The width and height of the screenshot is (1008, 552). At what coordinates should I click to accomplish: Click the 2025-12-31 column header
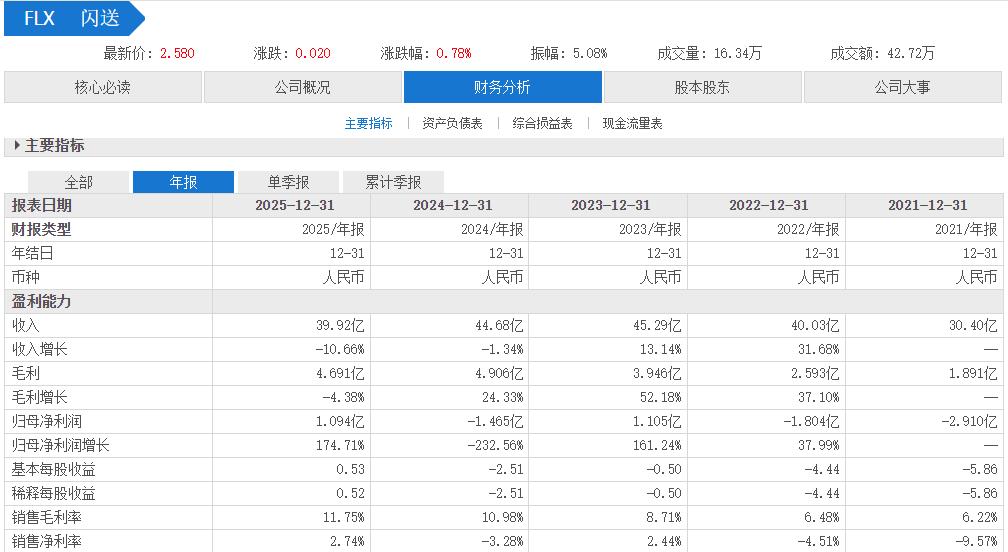coord(295,205)
